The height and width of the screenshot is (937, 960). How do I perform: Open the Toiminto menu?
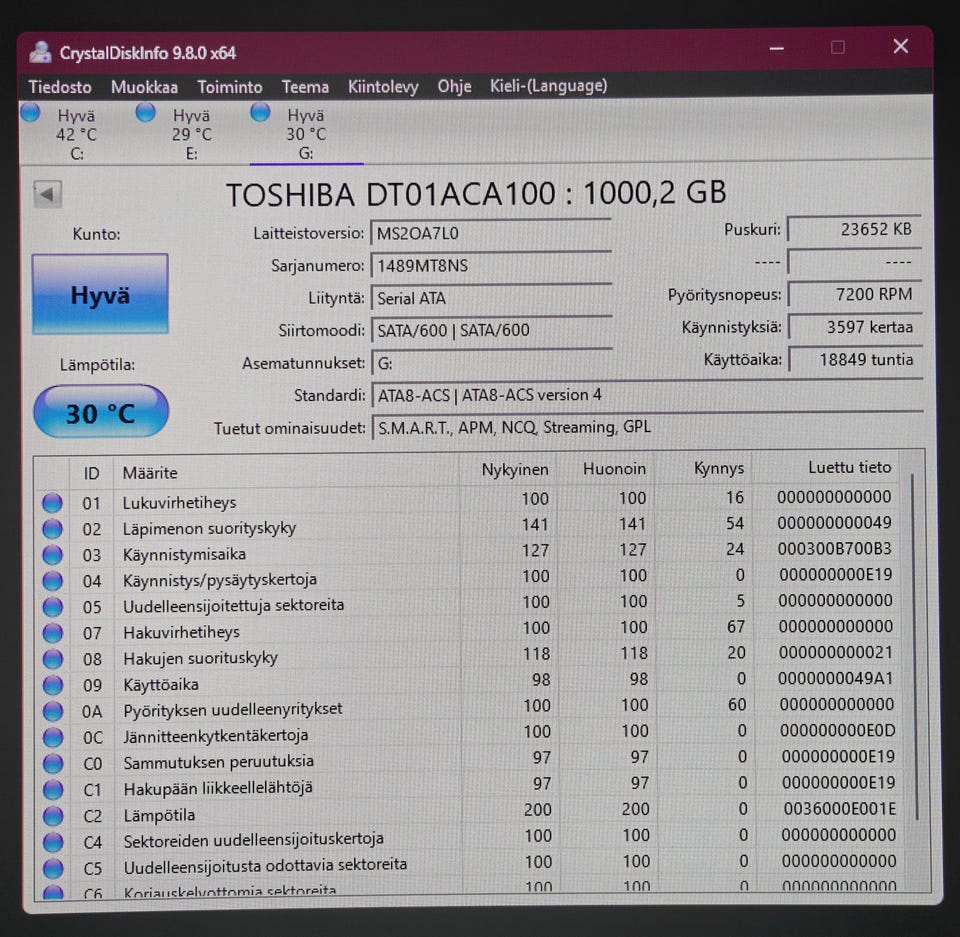point(229,87)
